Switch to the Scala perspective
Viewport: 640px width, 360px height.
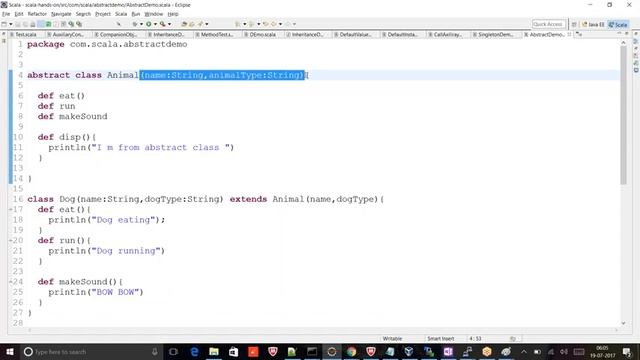618,24
